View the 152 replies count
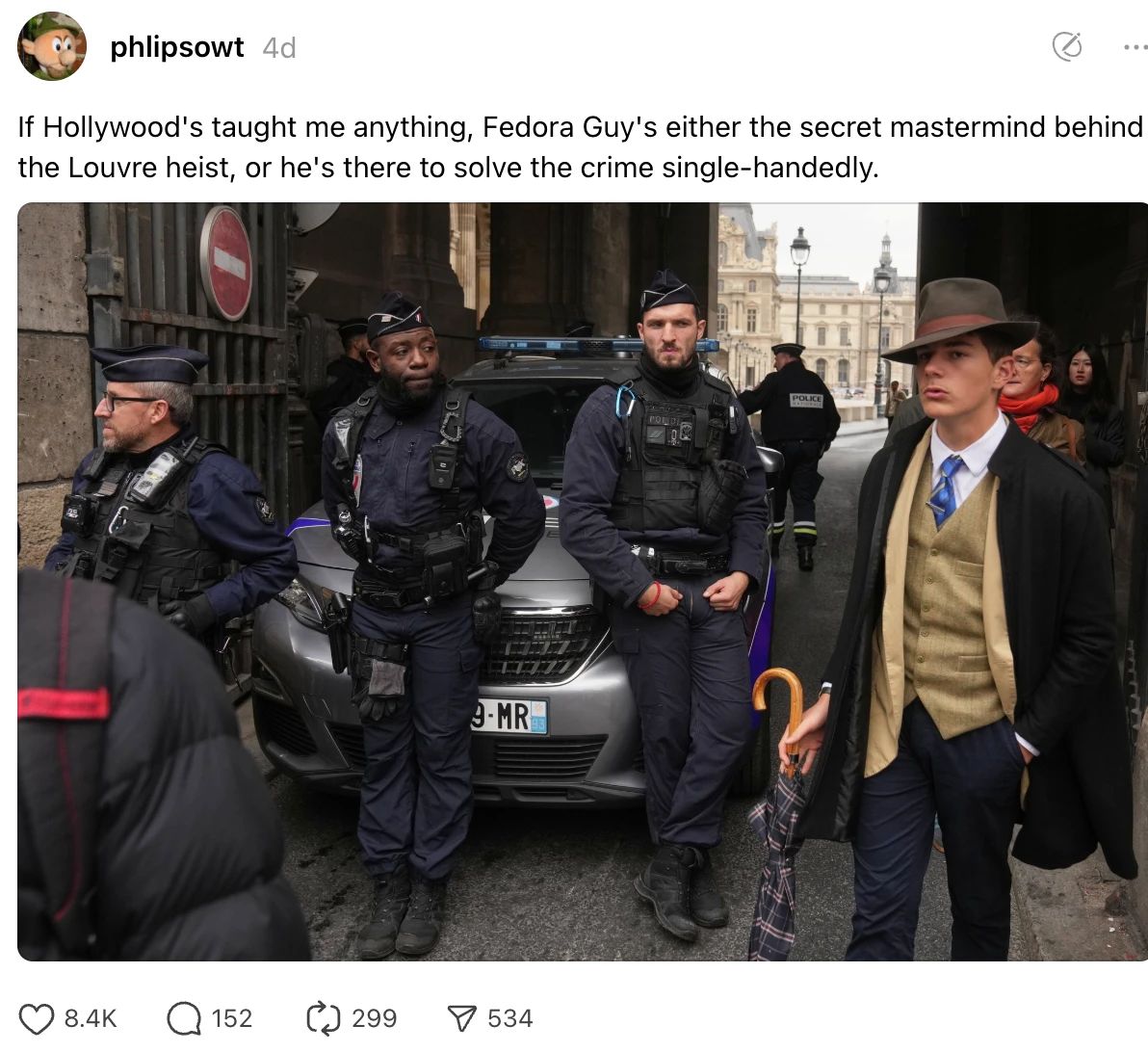 [x=231, y=1018]
